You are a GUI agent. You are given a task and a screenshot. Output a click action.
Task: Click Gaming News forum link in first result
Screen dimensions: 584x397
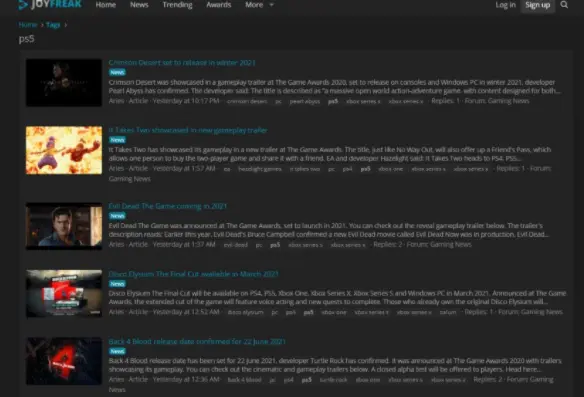[508, 101]
